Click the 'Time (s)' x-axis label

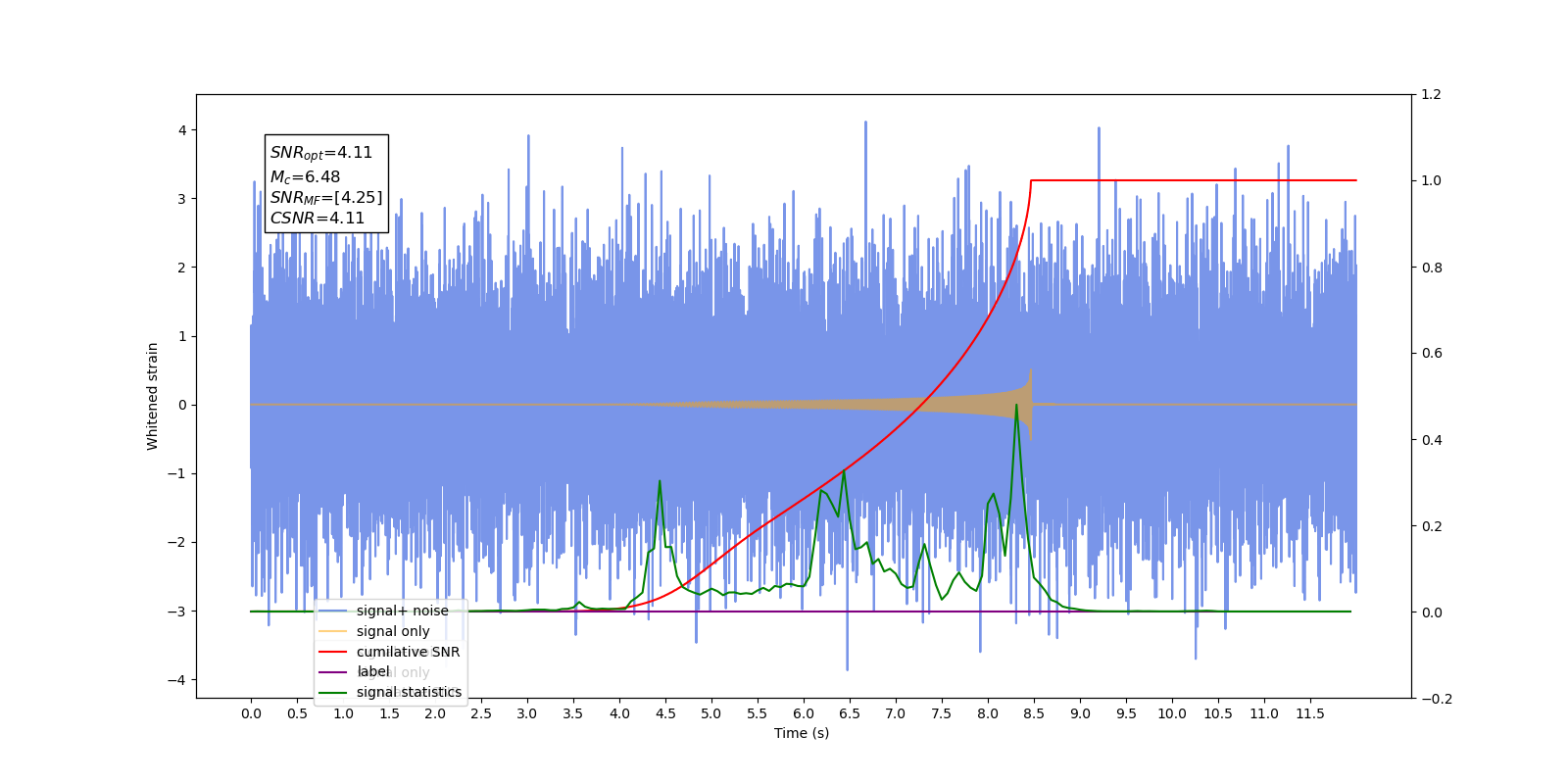click(802, 733)
